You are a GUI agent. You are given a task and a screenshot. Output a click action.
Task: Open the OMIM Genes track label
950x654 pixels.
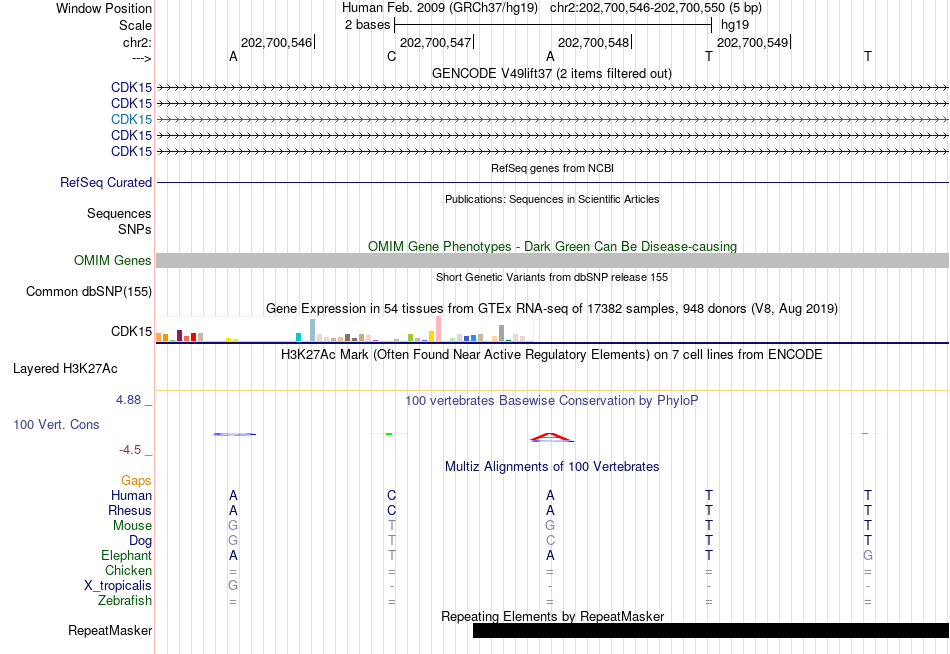(x=113, y=261)
